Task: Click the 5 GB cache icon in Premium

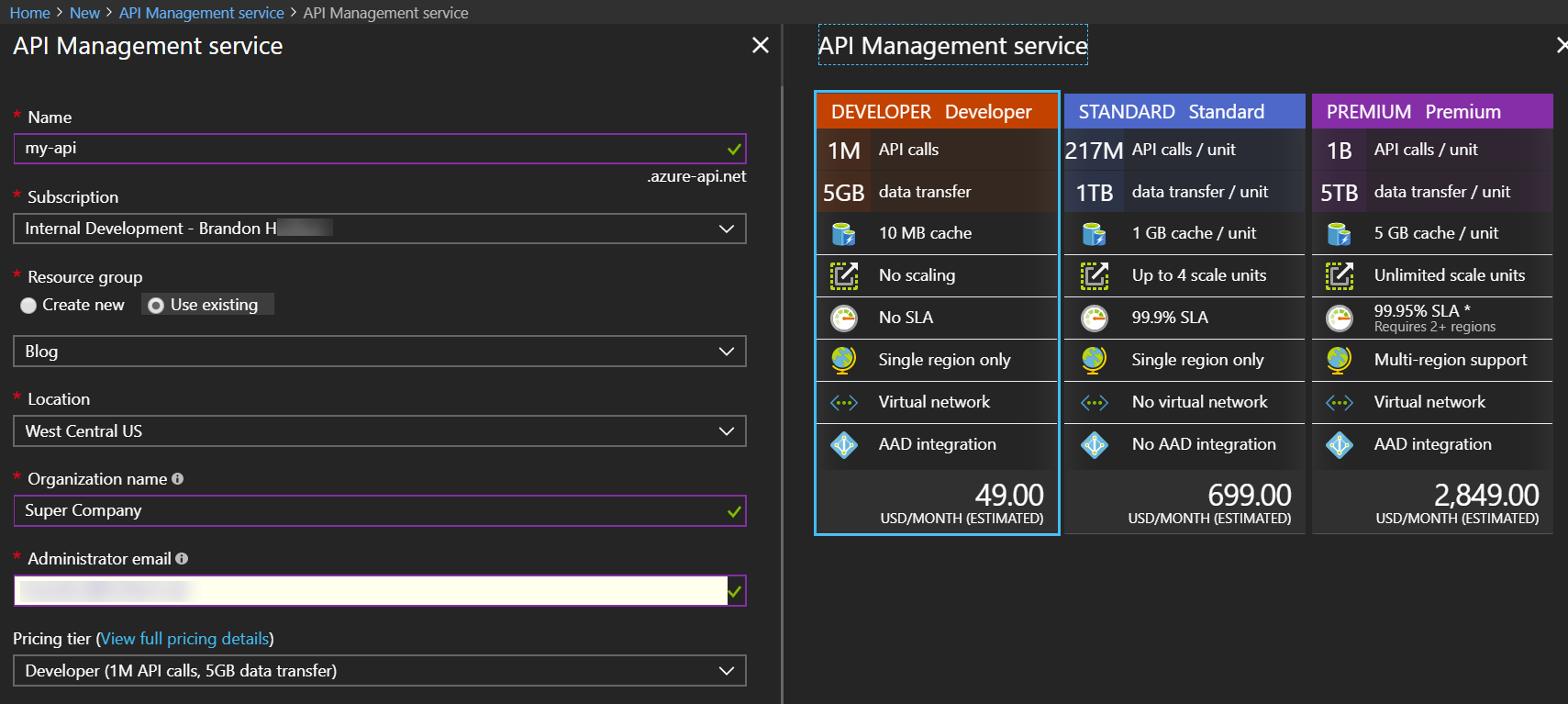Action: point(1339,234)
